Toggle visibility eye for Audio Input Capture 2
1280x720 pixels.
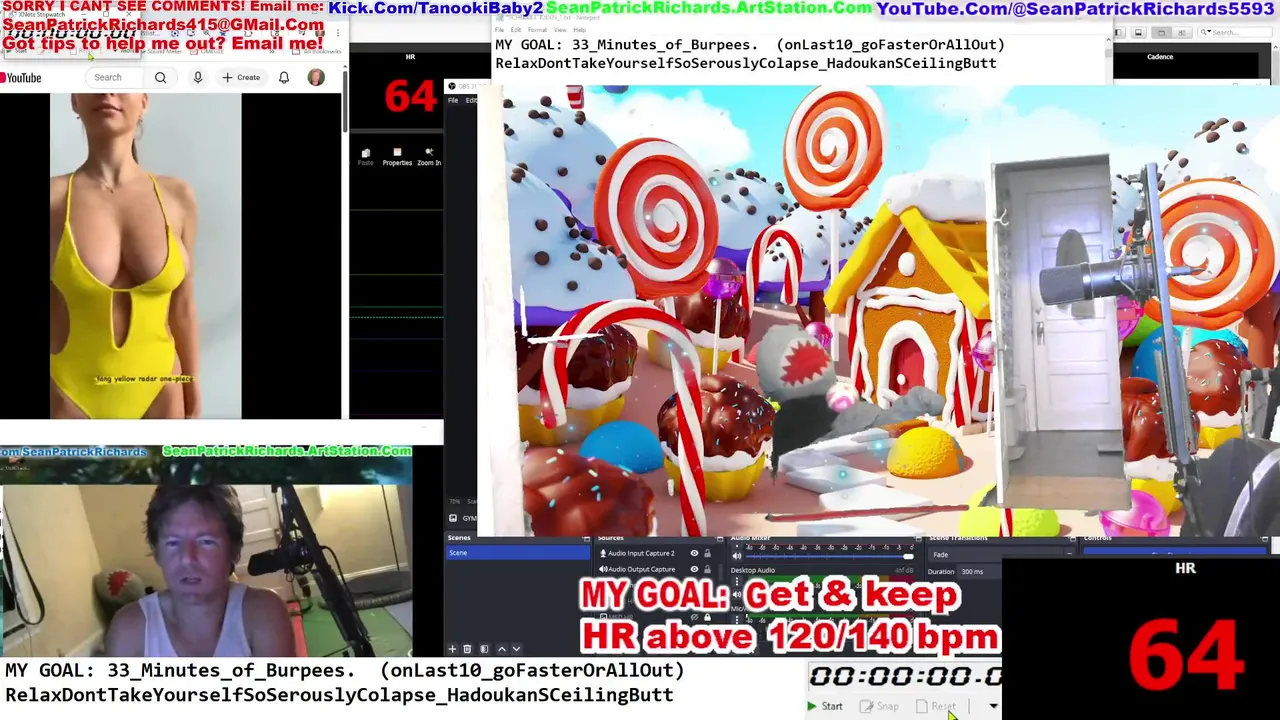[x=694, y=553]
